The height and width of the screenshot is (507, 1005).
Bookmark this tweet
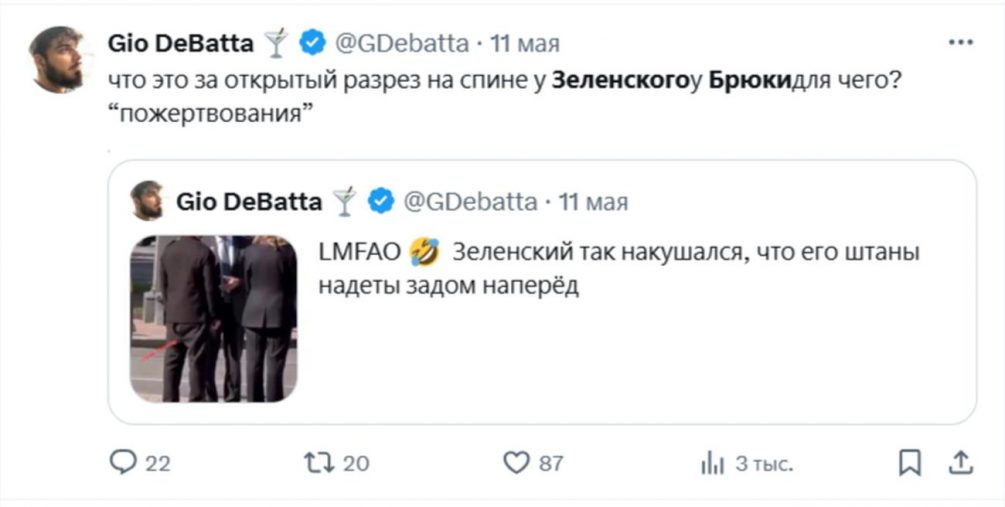click(909, 462)
